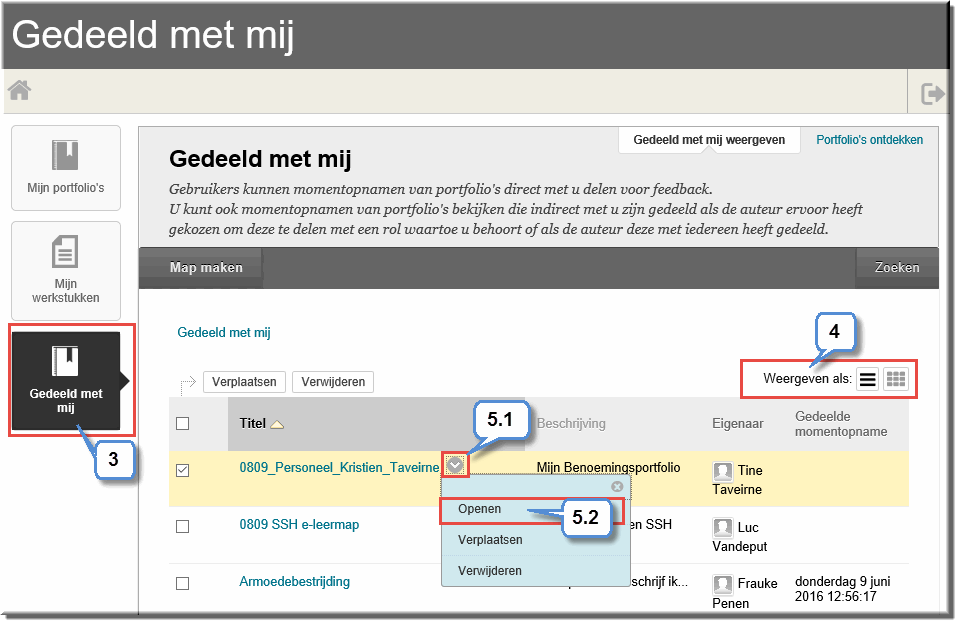Click Gedeelde momentopname column header
Image resolution: width=959 pixels, height=624 pixels.
[841, 424]
